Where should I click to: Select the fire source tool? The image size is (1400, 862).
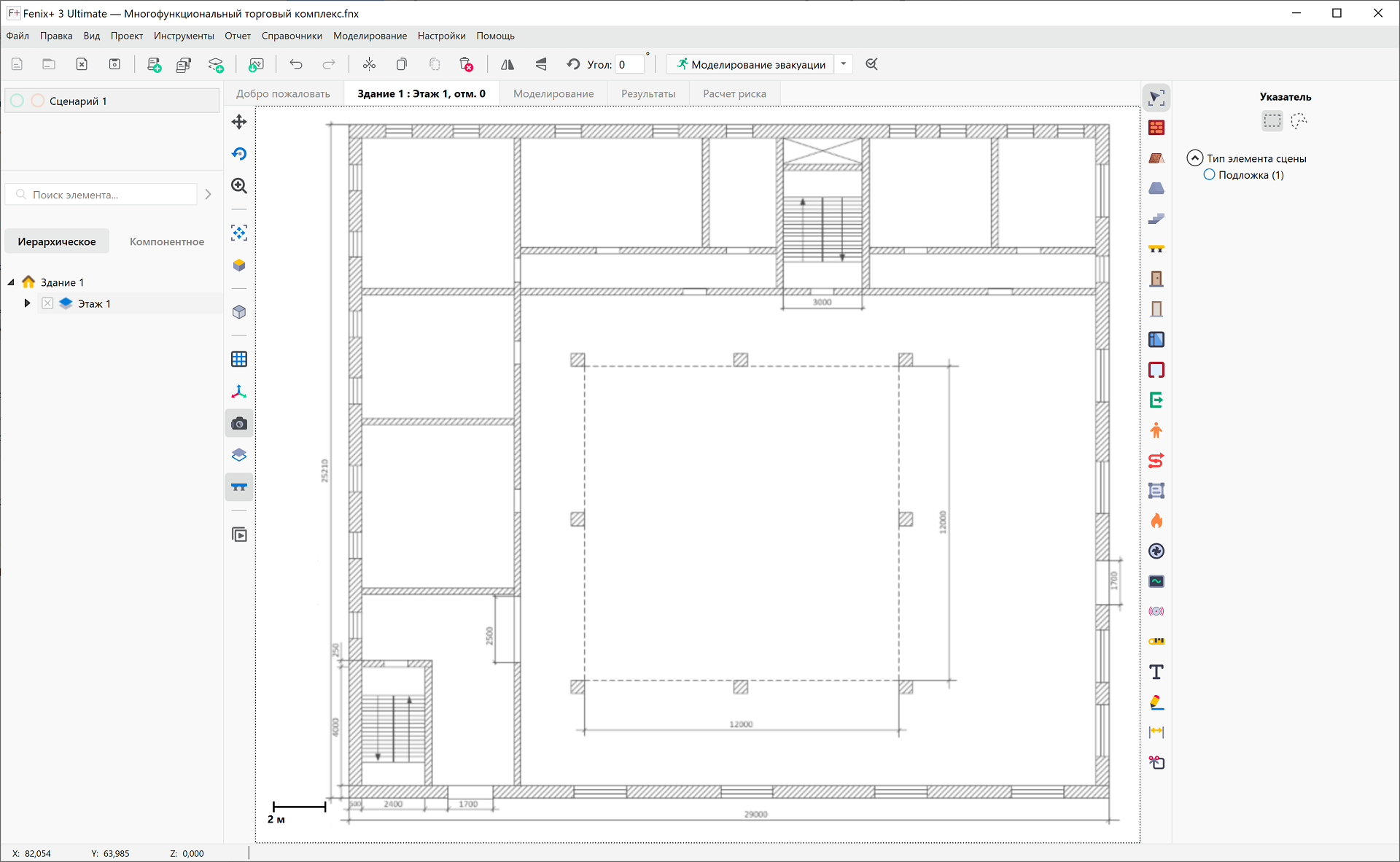[x=1156, y=521]
